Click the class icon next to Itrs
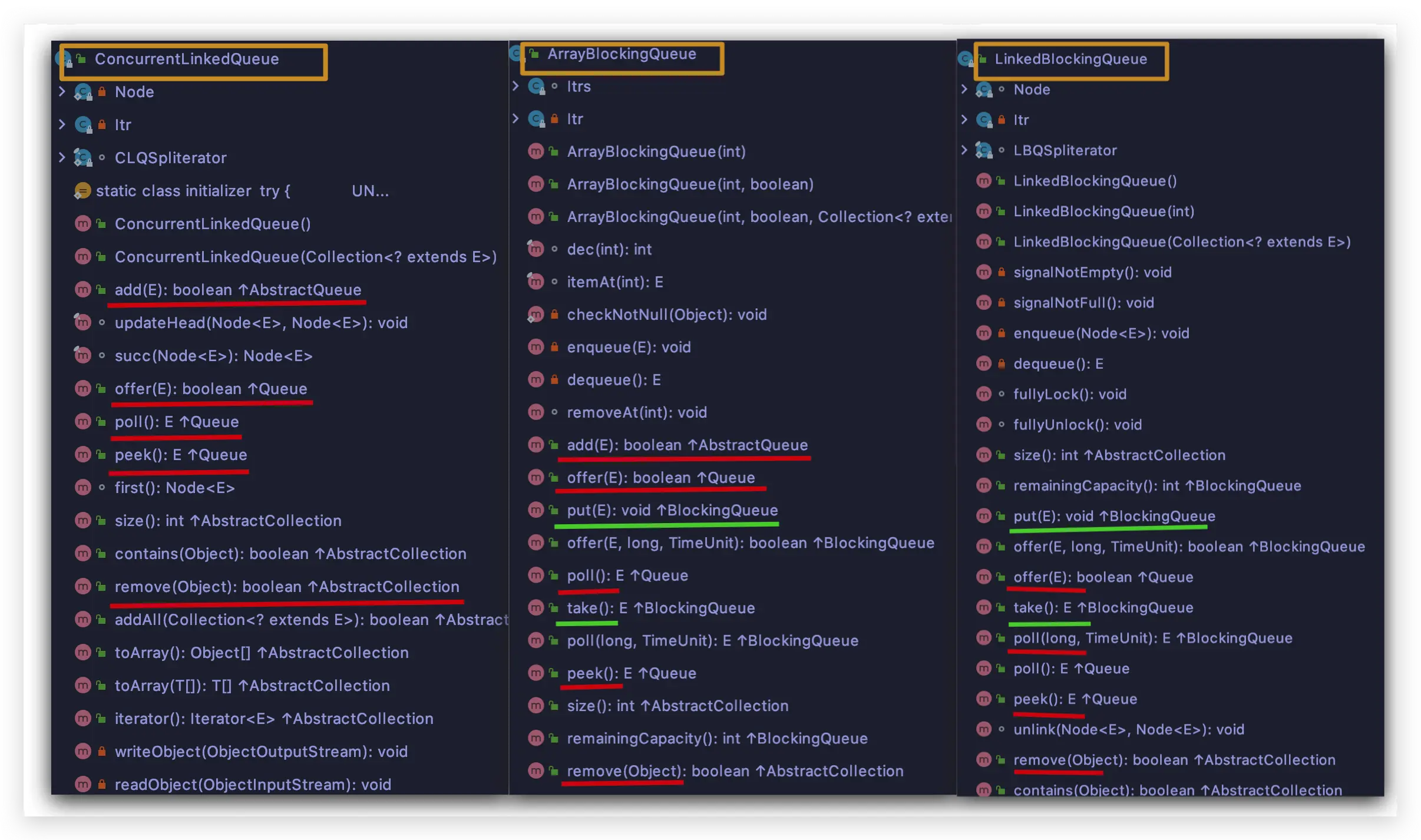 click(536, 87)
